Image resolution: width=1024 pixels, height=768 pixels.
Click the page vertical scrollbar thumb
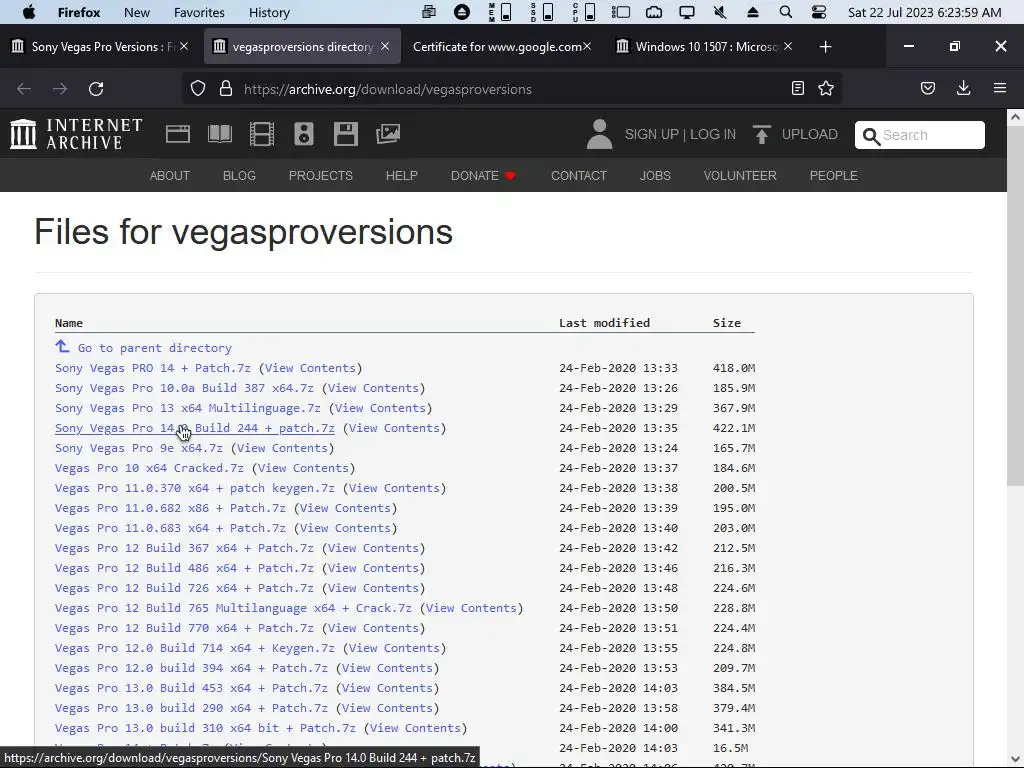(x=1015, y=306)
